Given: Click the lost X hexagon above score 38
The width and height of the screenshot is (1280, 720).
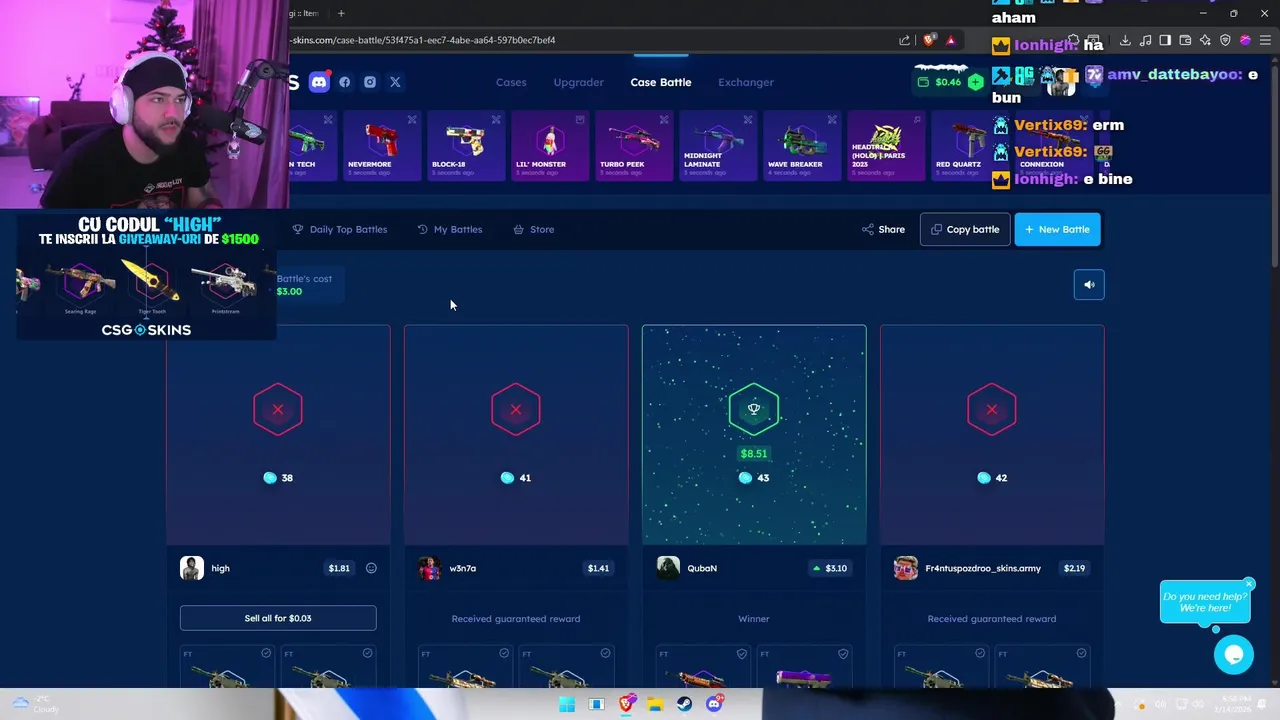Looking at the screenshot, I should [x=278, y=409].
